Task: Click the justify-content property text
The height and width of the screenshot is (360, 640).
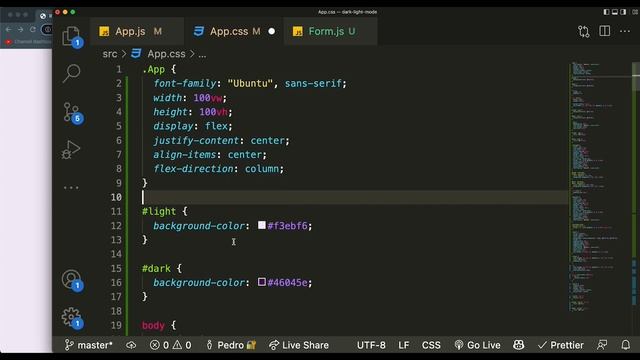Action: tap(196, 141)
